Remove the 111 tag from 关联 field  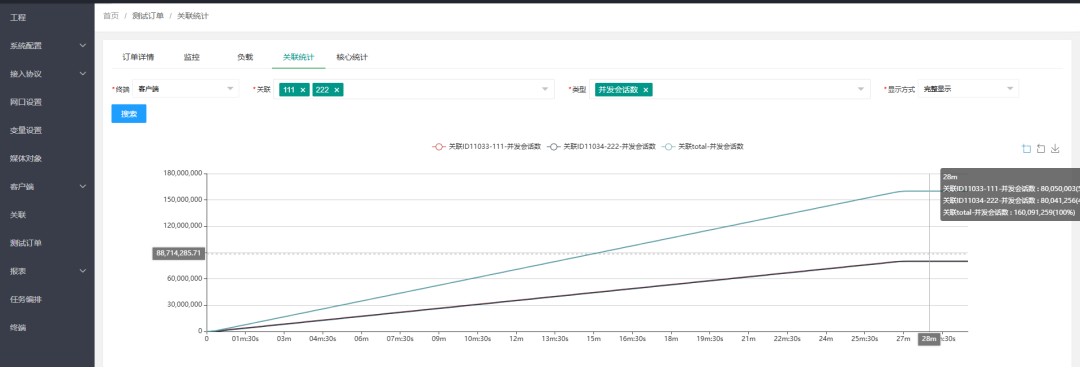[x=302, y=90]
